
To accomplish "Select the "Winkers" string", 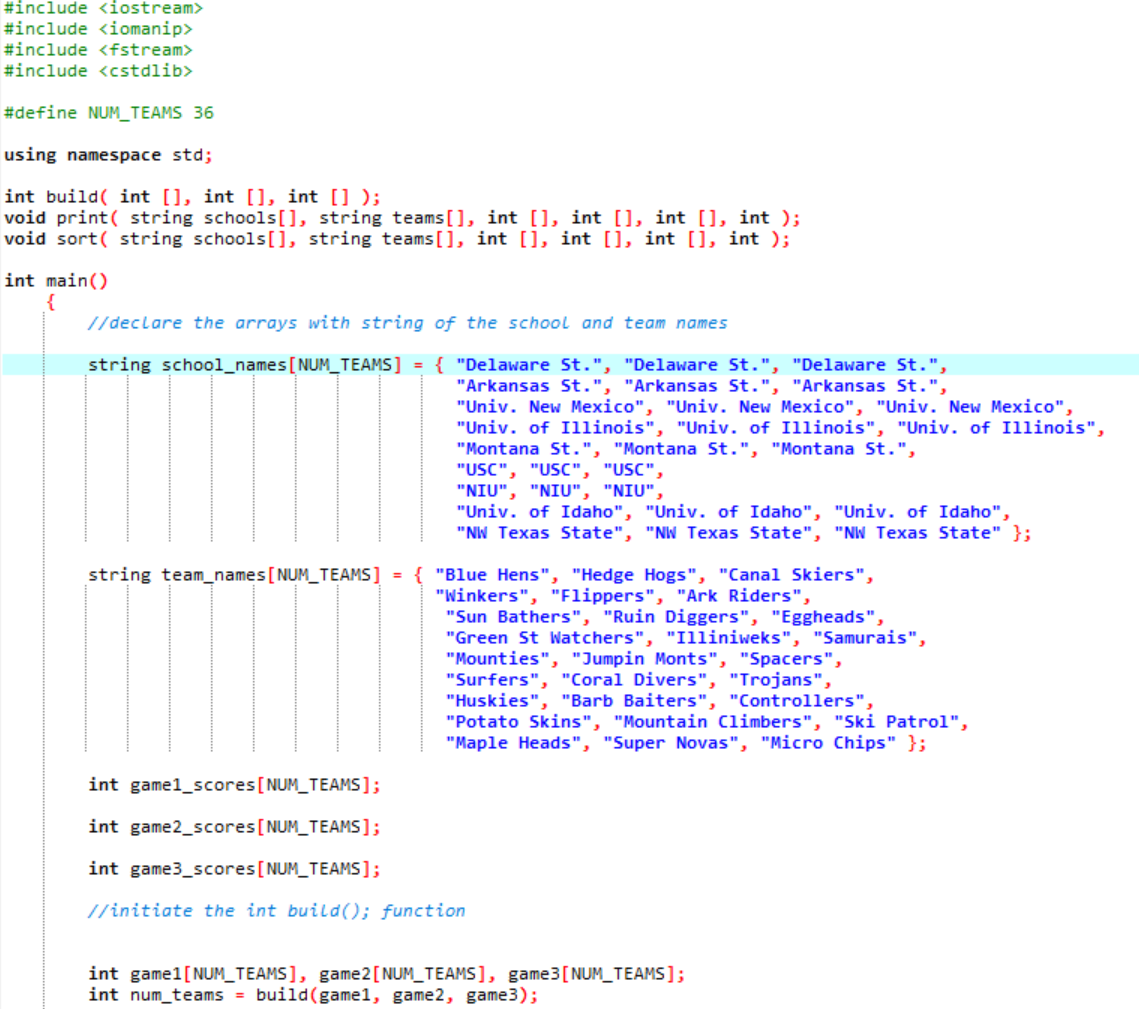I will [482, 596].
